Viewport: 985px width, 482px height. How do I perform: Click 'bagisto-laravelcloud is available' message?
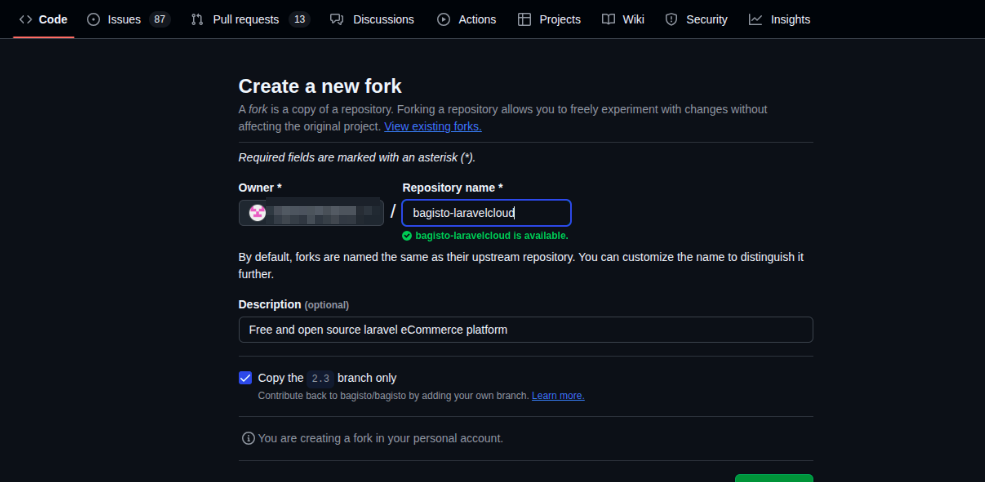coord(492,236)
